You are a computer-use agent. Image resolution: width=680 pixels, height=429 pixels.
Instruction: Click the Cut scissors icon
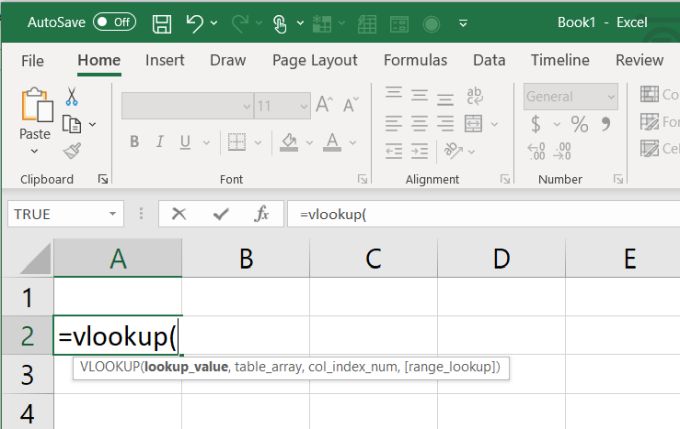(x=71, y=97)
